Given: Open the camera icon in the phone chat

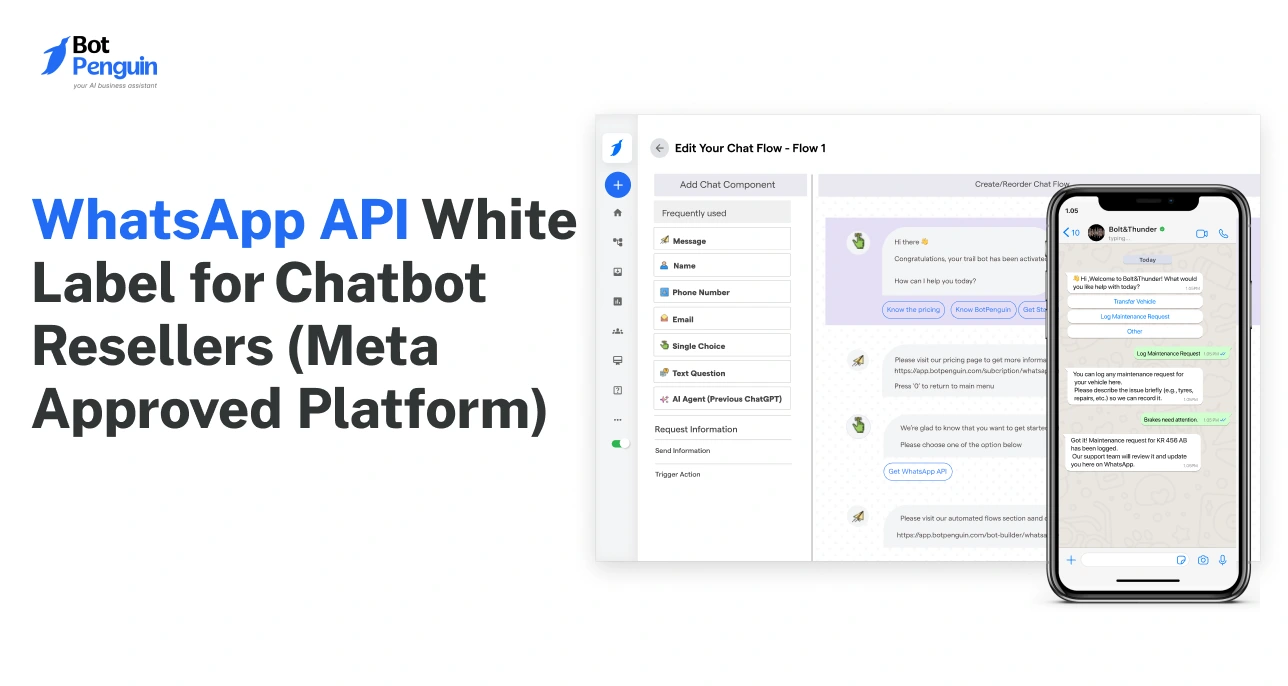Looking at the screenshot, I should coord(1203,560).
